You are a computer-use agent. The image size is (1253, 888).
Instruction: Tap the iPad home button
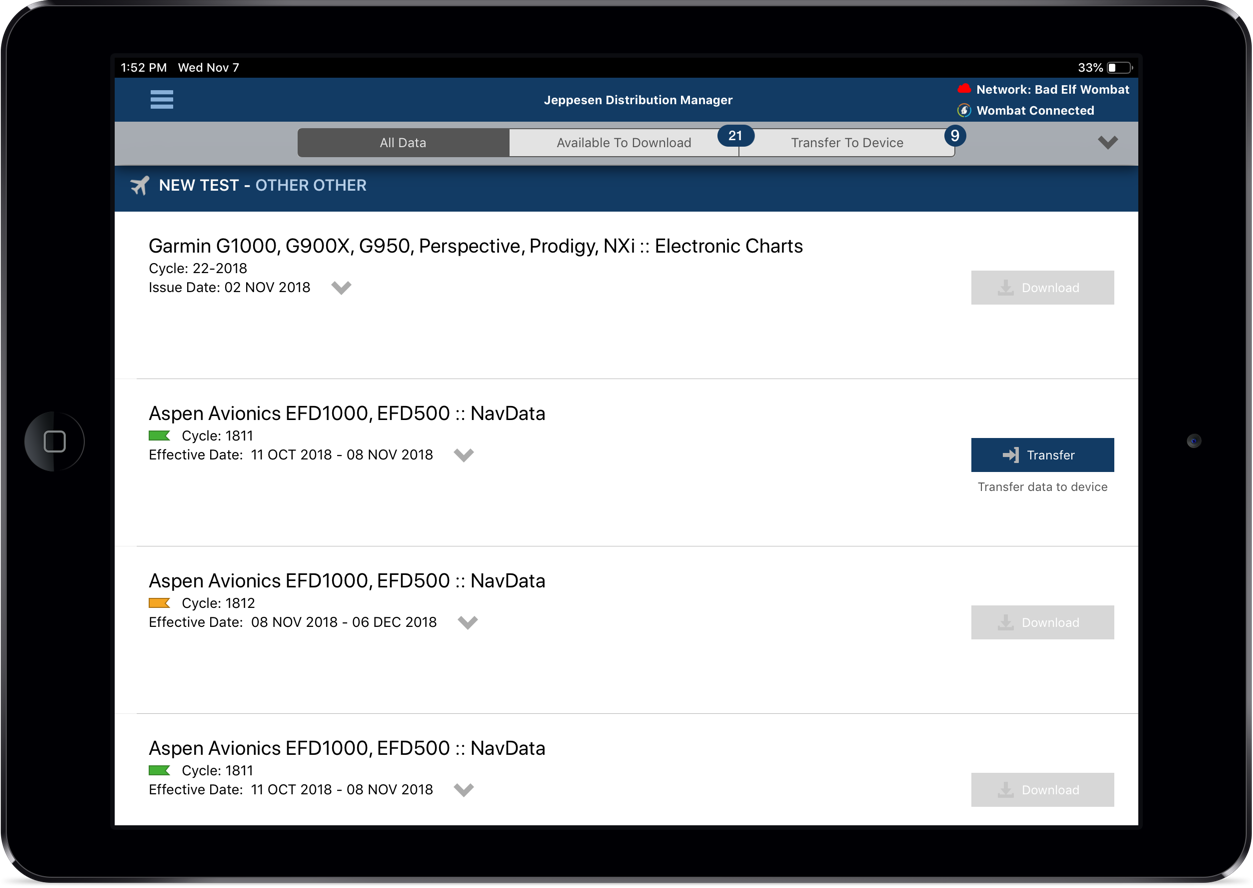click(55, 441)
